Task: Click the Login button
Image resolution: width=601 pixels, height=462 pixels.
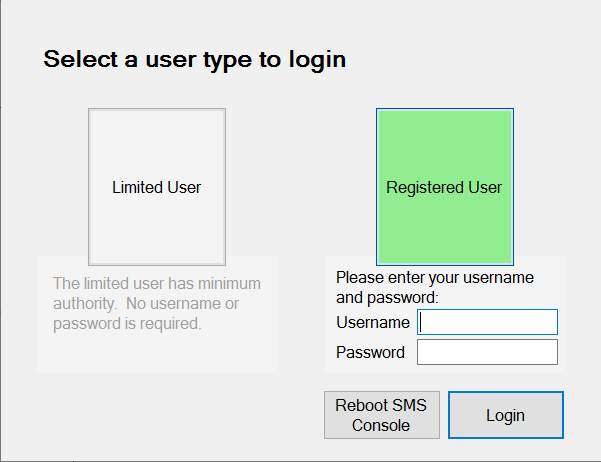Action: [506, 415]
